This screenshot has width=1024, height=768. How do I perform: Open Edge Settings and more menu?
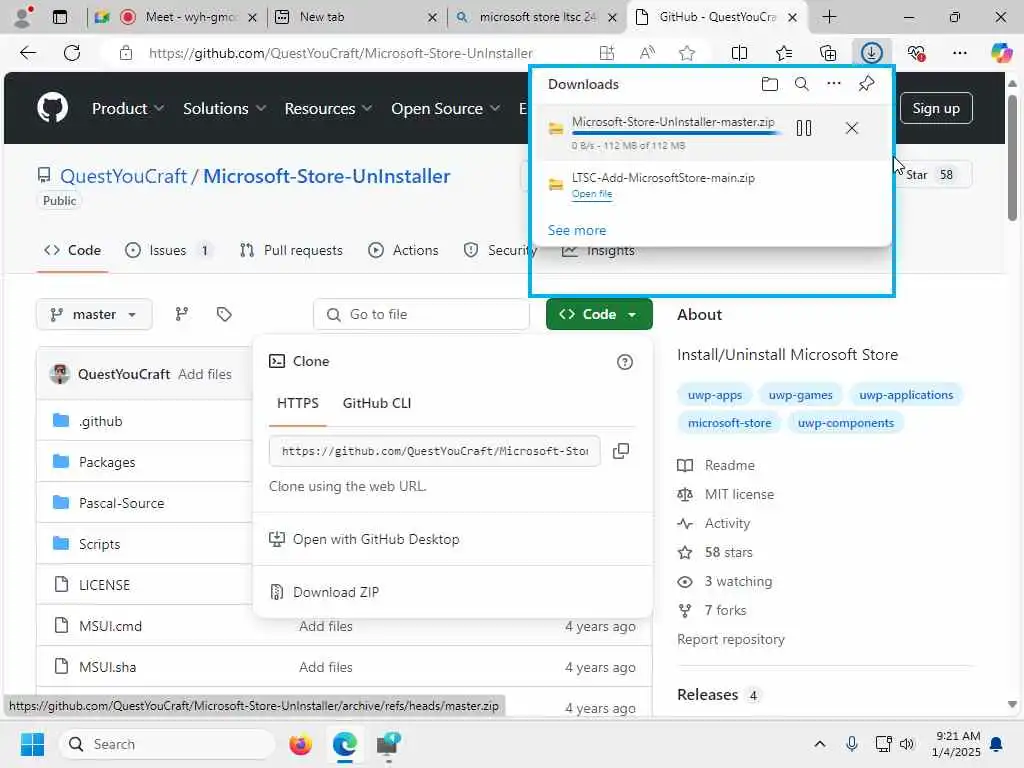tap(959, 53)
